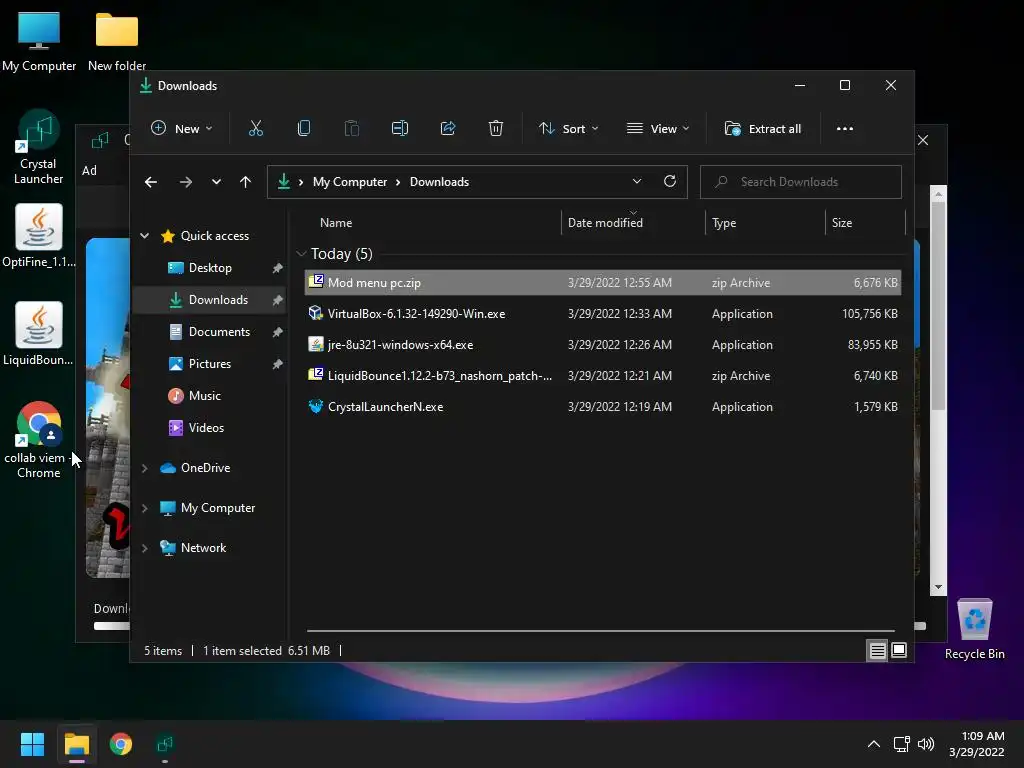This screenshot has width=1024, height=768.
Task: Refresh the Downloads folder
Action: click(x=669, y=182)
